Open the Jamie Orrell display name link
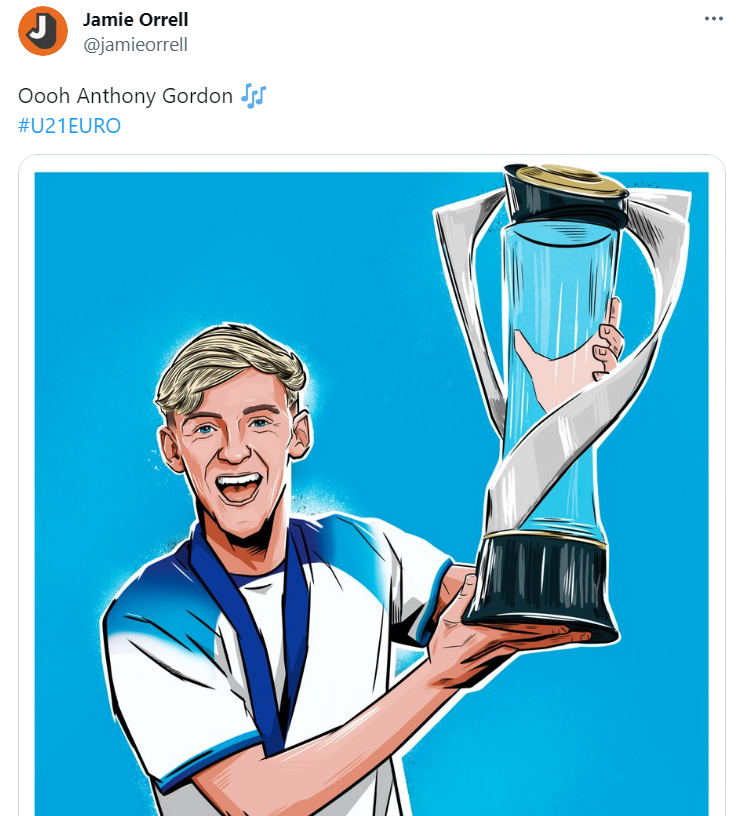Viewport: 746px width, 816px height. (x=135, y=20)
